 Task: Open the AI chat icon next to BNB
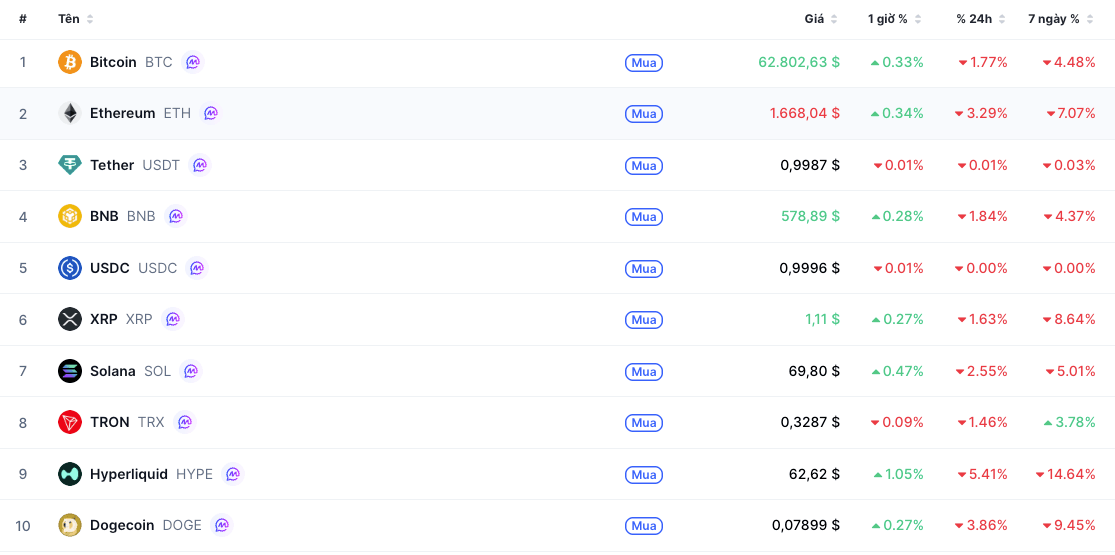click(x=175, y=216)
